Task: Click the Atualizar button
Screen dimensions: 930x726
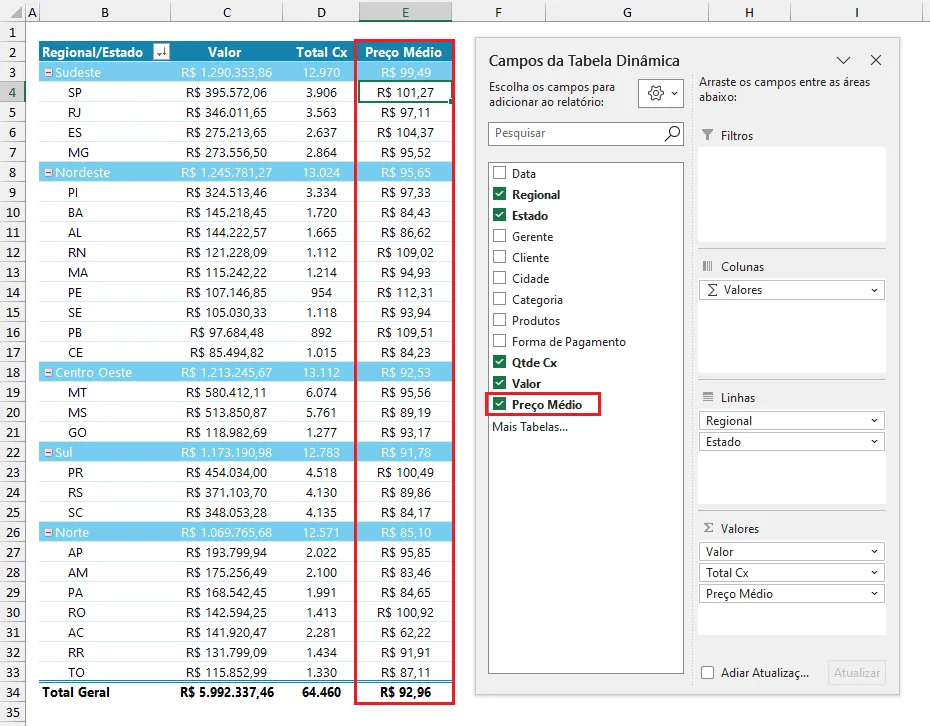Action: (x=856, y=673)
